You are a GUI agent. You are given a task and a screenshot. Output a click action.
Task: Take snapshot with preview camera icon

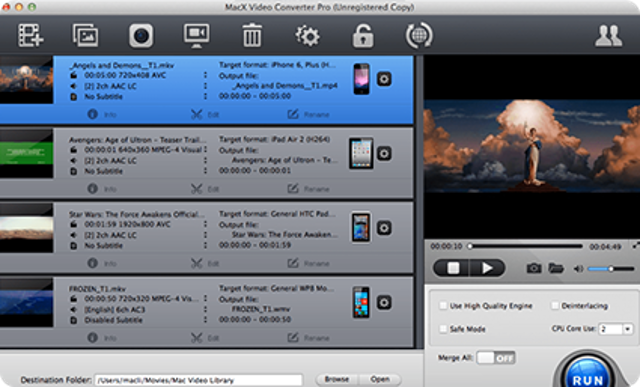[533, 268]
